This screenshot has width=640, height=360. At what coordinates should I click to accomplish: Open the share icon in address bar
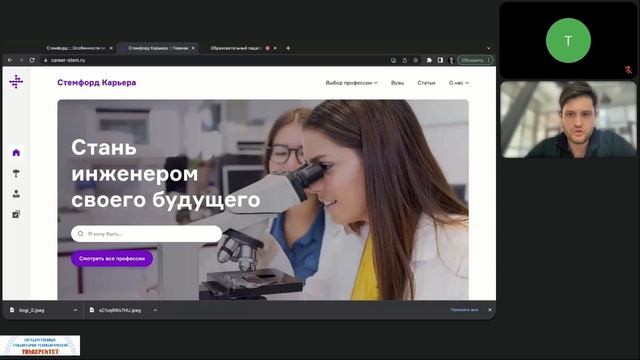[404, 60]
